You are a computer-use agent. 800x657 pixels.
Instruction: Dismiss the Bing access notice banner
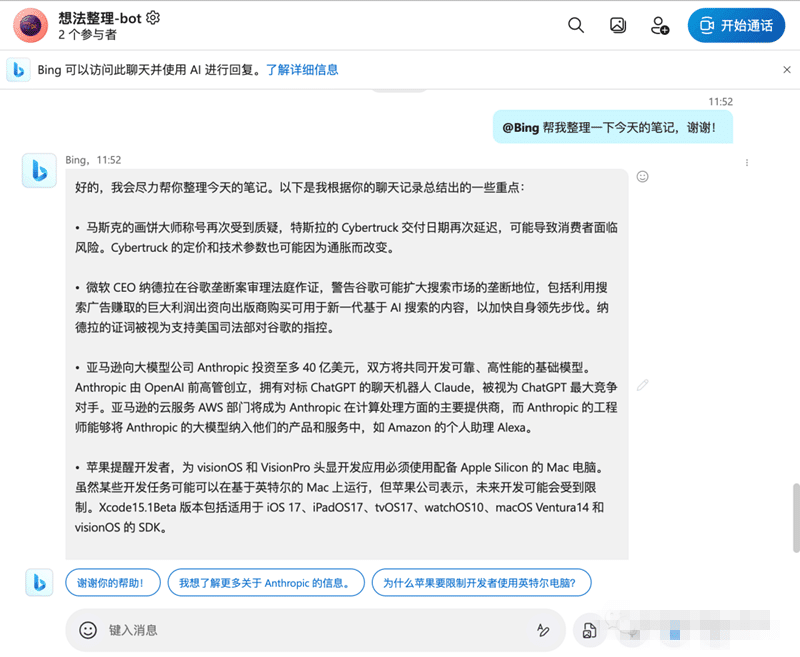coord(787,70)
